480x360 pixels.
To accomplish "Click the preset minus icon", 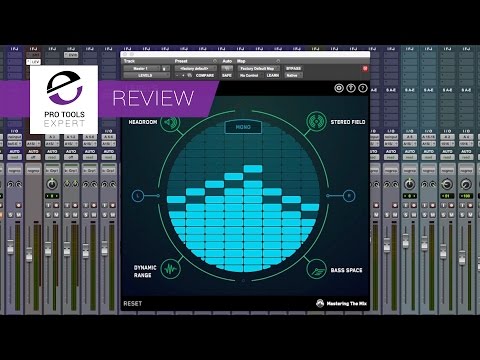I will point(178,76).
